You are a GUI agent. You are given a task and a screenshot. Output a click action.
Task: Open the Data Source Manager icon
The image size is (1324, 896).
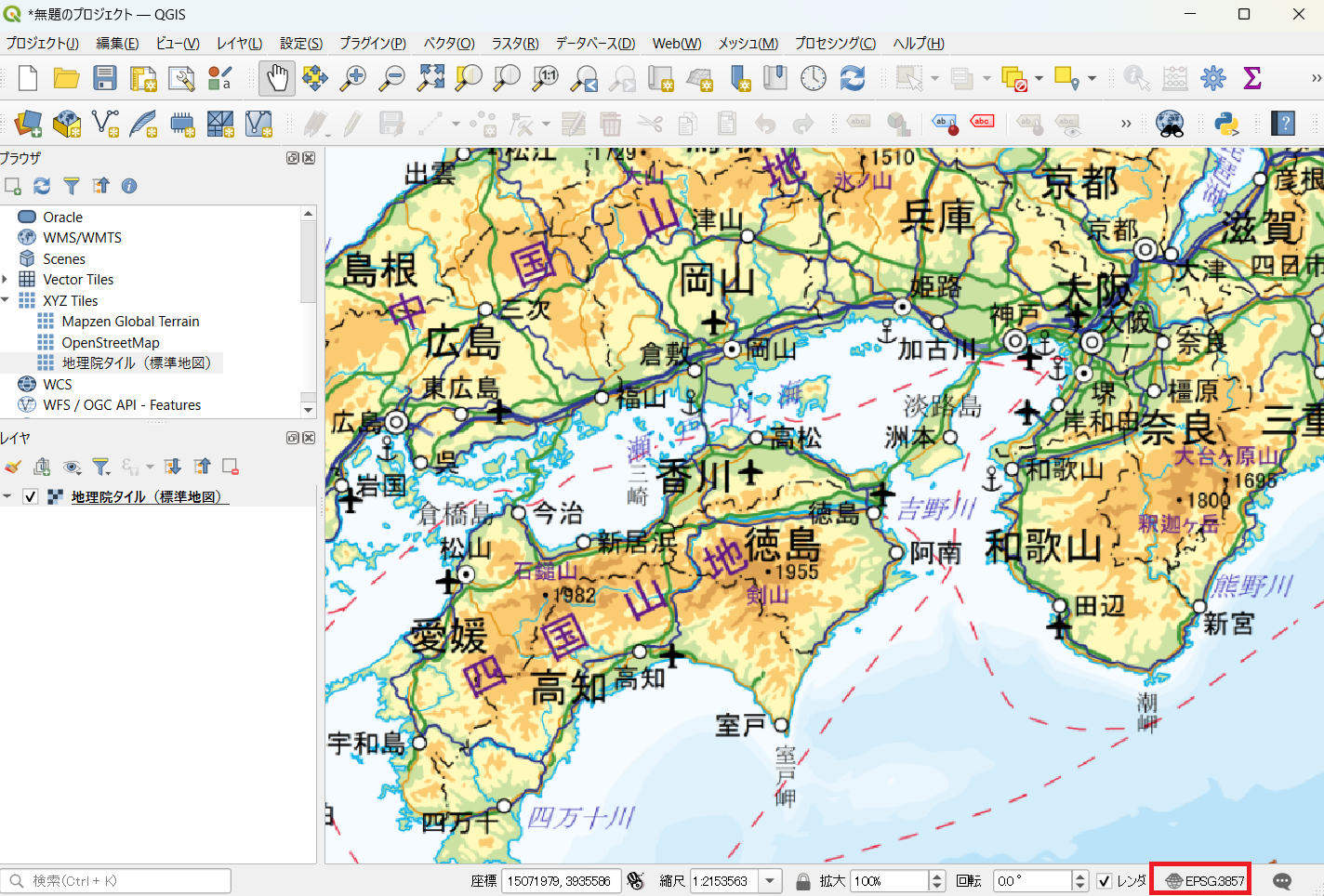pos(28,123)
